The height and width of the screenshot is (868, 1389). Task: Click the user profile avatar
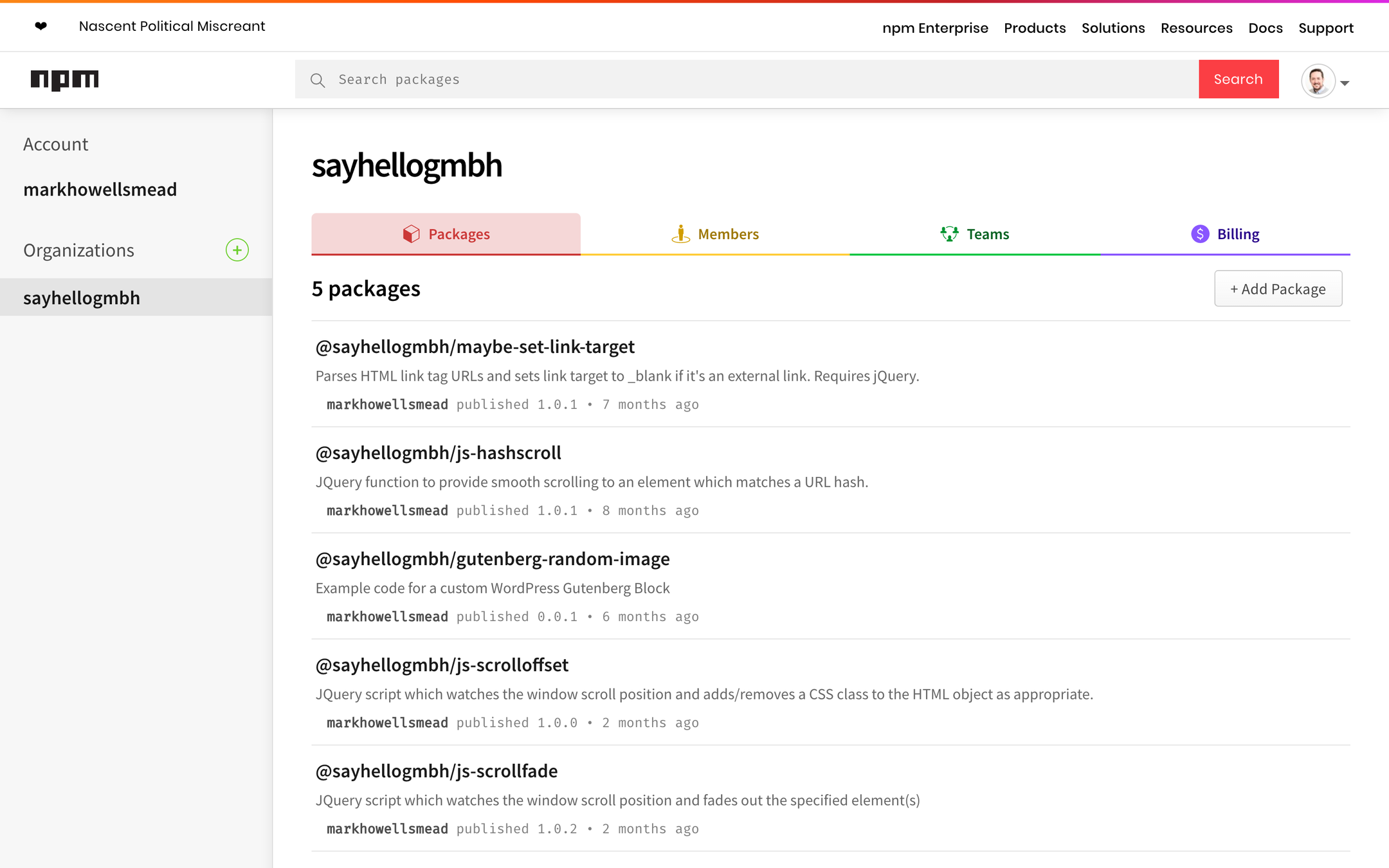[x=1318, y=80]
